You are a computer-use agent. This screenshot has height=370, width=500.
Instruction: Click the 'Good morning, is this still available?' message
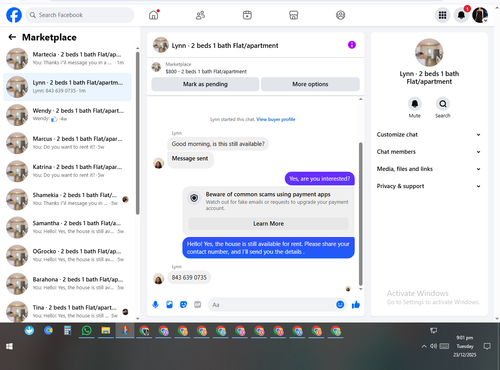coord(218,144)
